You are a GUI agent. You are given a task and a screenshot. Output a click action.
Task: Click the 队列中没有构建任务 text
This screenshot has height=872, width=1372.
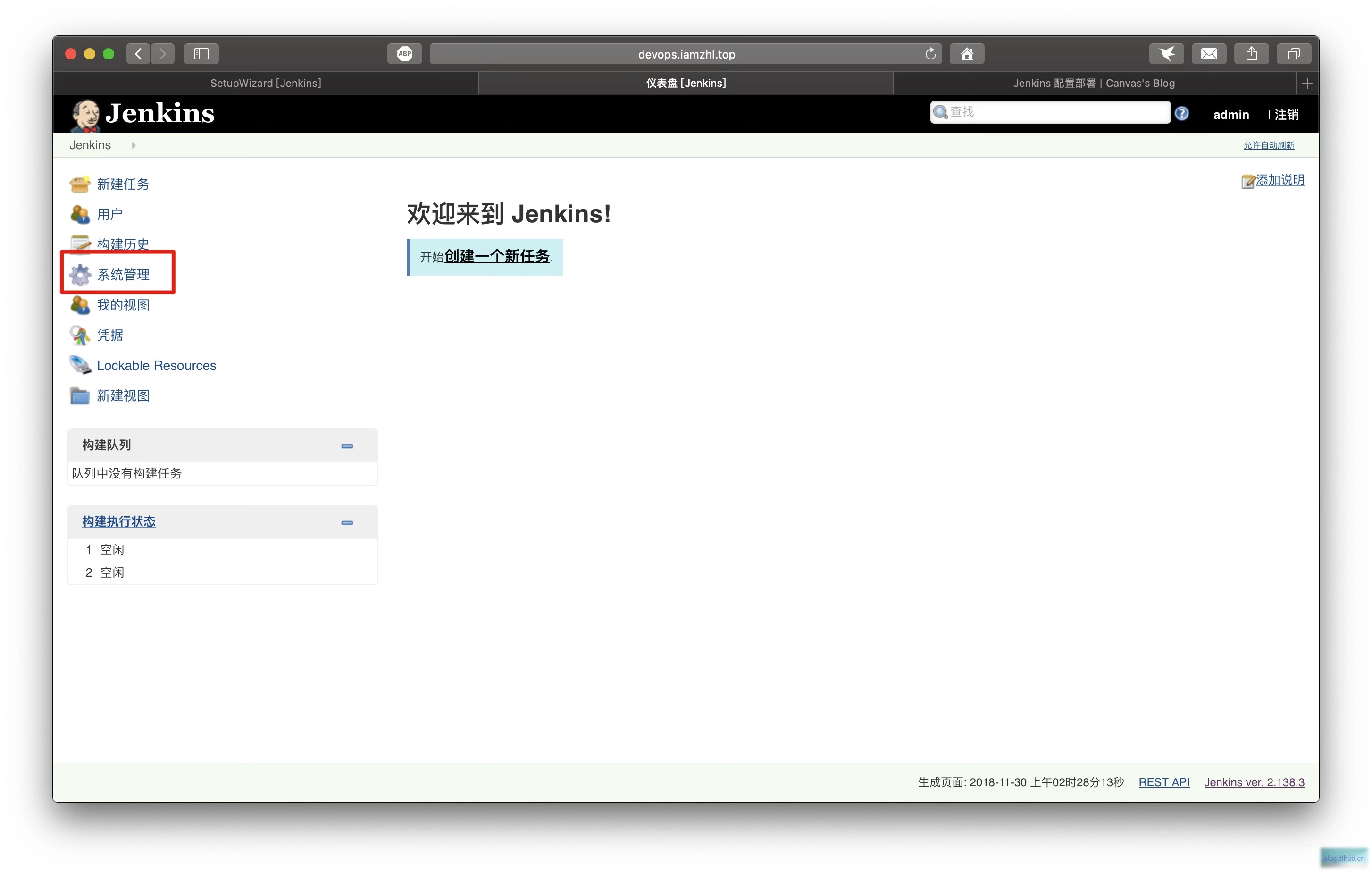(126, 474)
